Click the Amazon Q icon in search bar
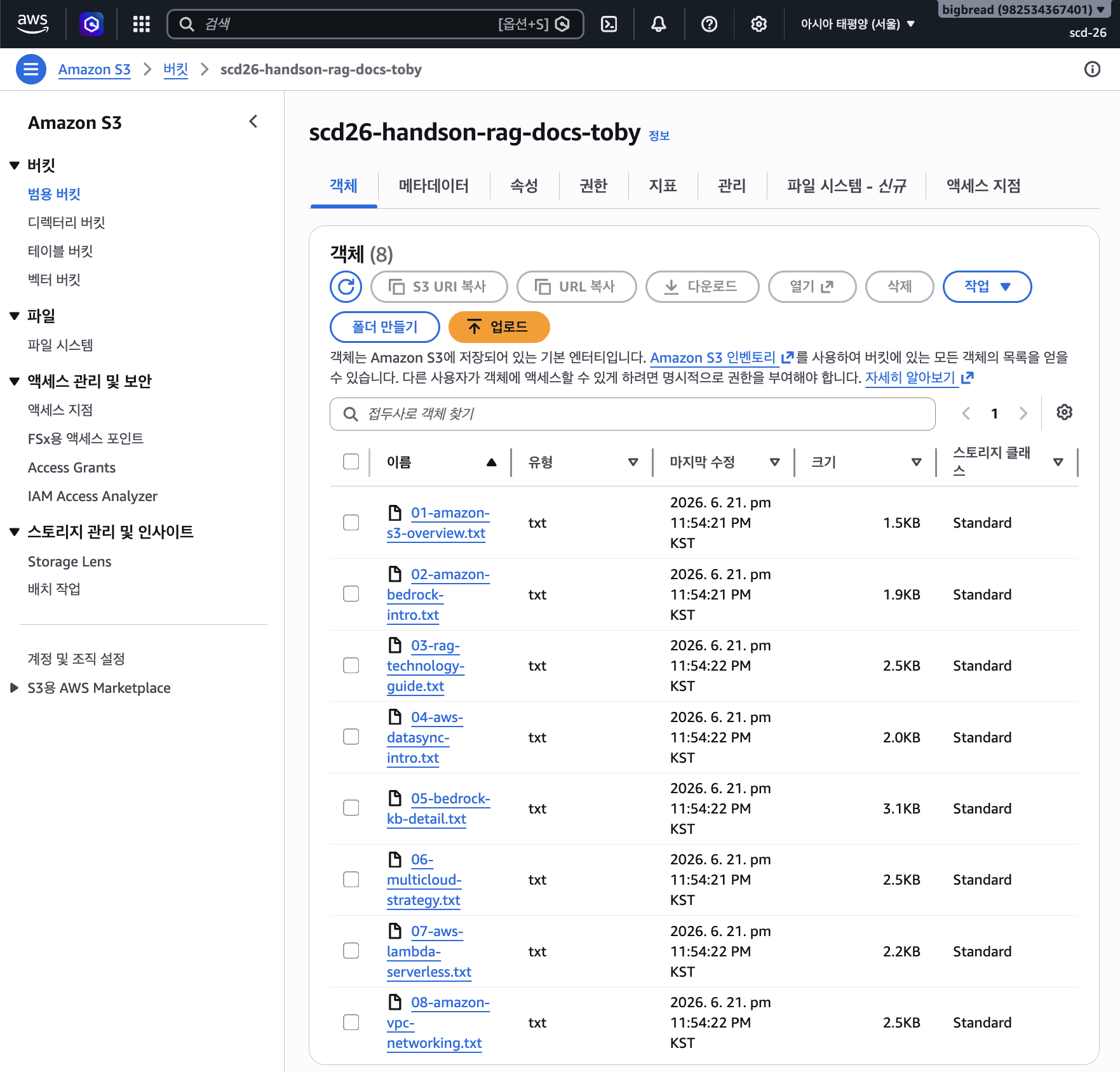1120x1072 pixels. tap(562, 24)
